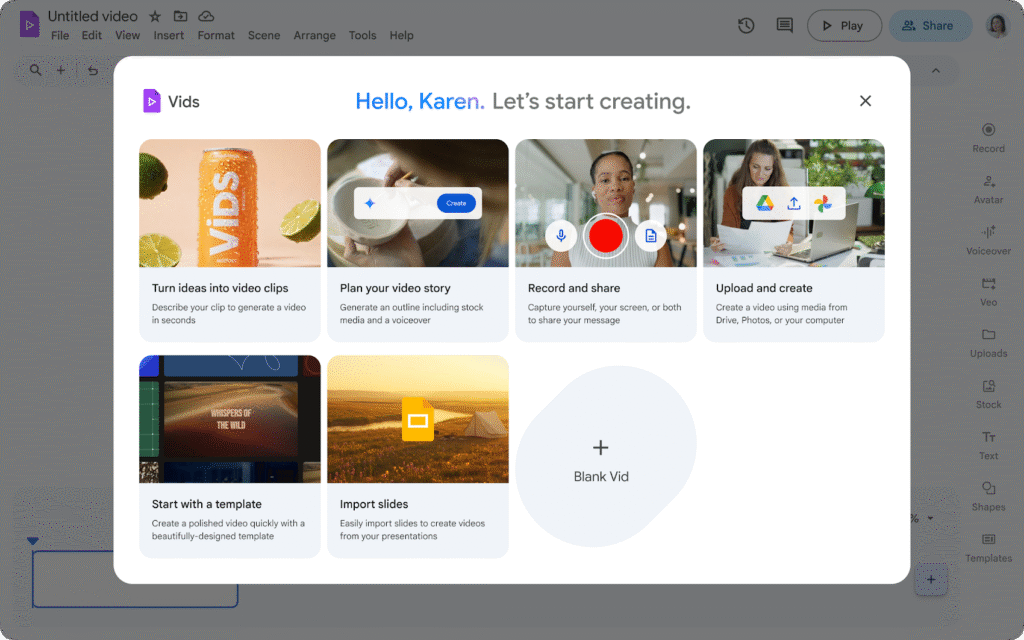Screen dimensions: 1024x640
Task: Open the zoom percentage dropdown arrow
Action: coord(931,519)
